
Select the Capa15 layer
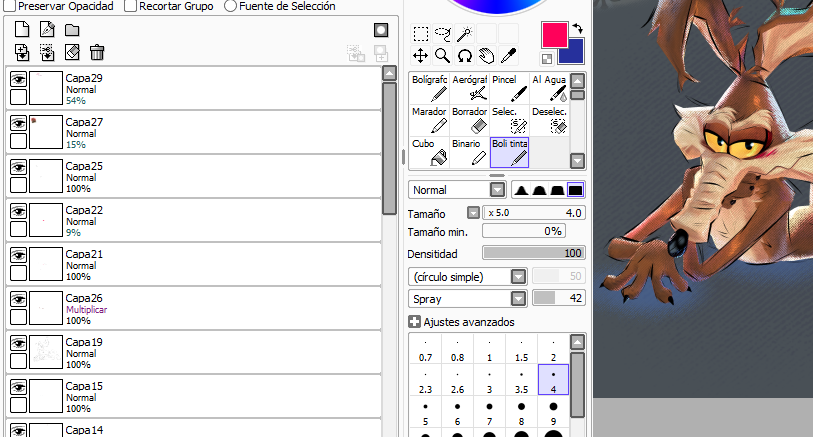pyautogui.click(x=193, y=396)
